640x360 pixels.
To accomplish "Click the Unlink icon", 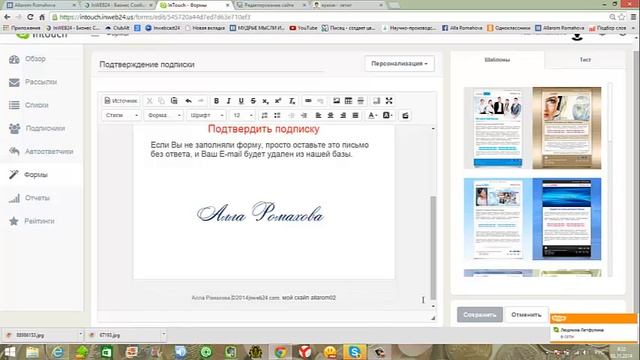I will pyautogui.click(x=320, y=101).
